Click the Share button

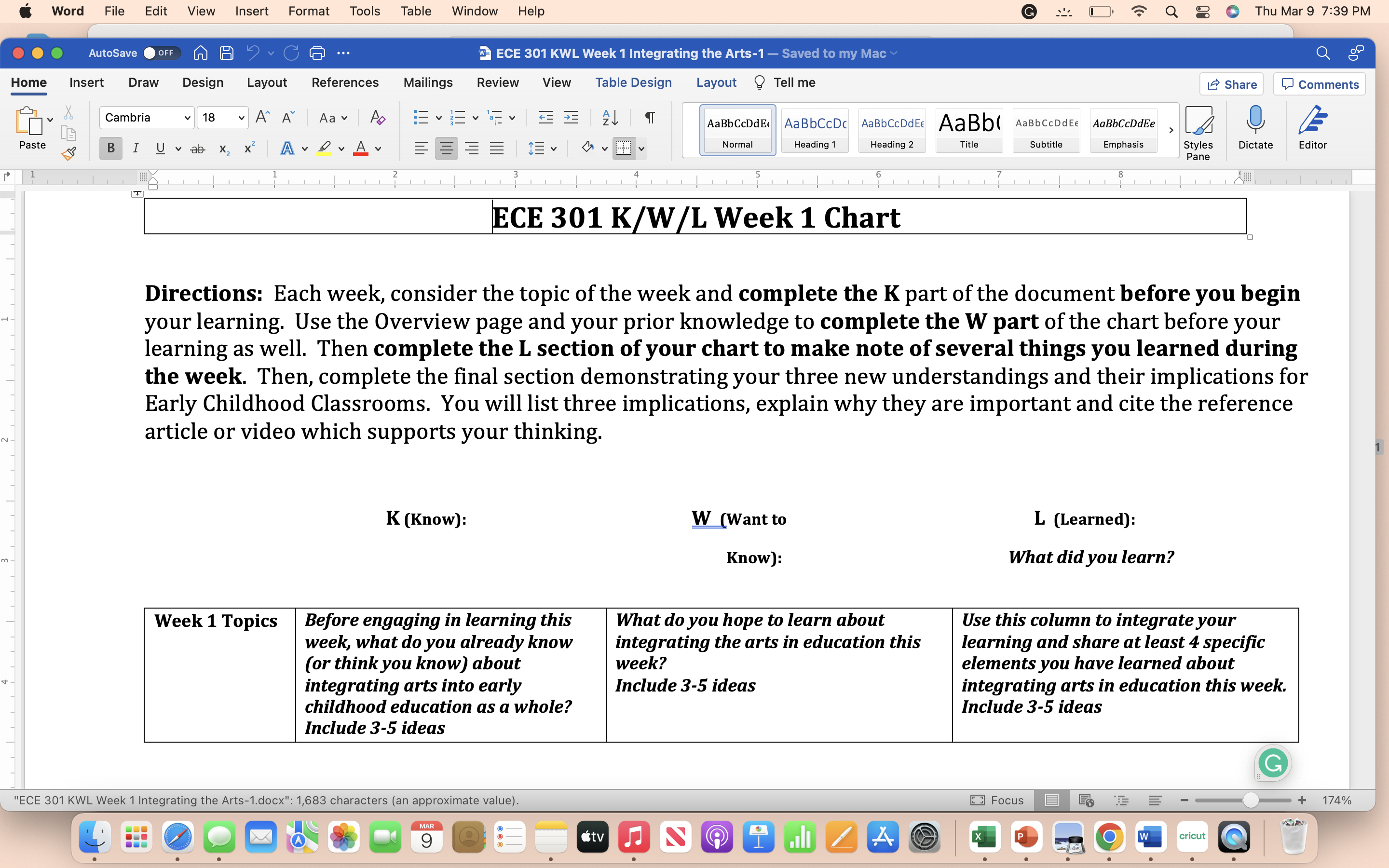(1232, 84)
